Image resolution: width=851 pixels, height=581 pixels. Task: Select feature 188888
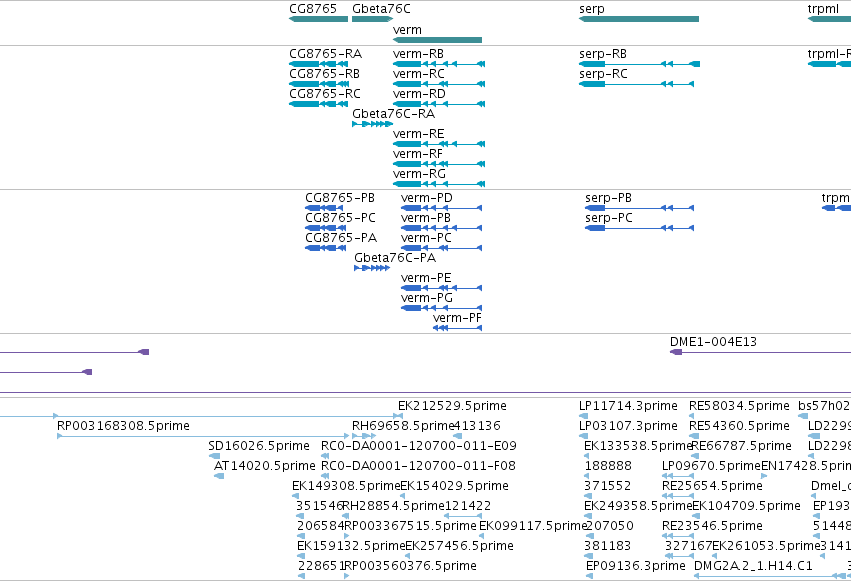588,476
